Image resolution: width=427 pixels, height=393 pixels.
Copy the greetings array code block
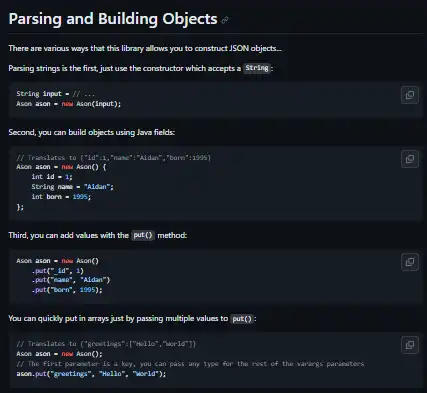point(410,345)
